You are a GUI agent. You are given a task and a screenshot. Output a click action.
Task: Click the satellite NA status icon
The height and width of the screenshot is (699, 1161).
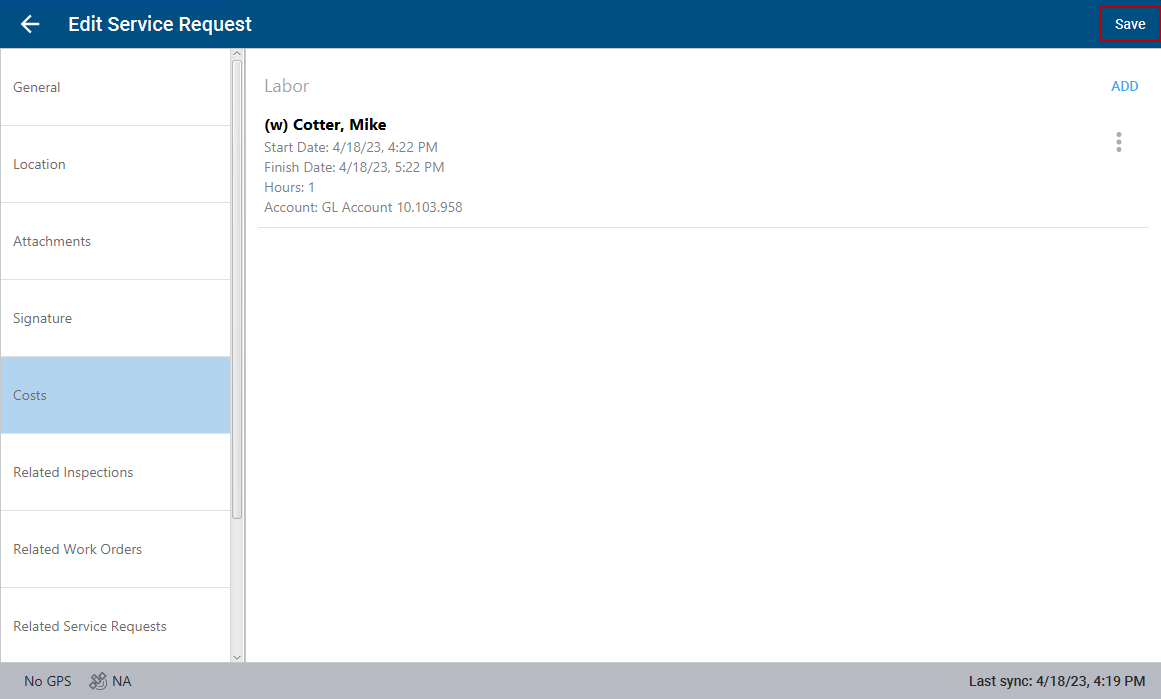point(99,681)
